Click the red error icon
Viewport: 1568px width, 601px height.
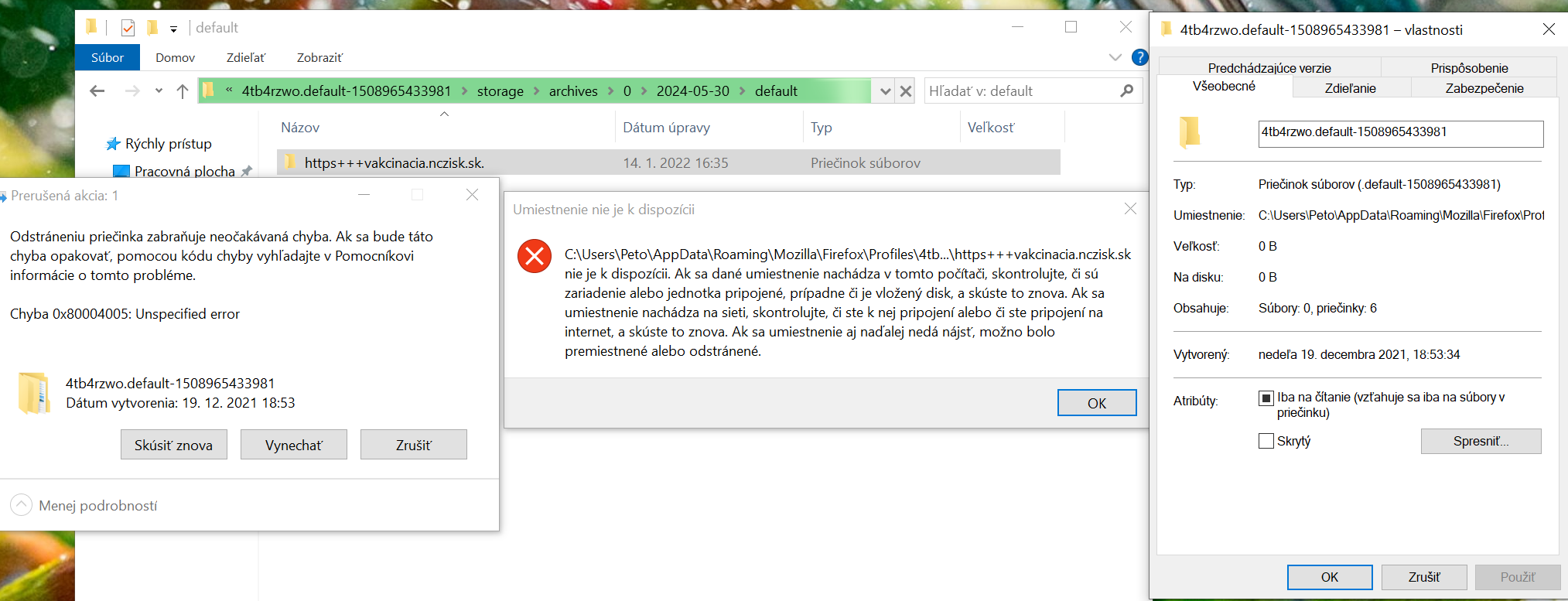pos(535,256)
